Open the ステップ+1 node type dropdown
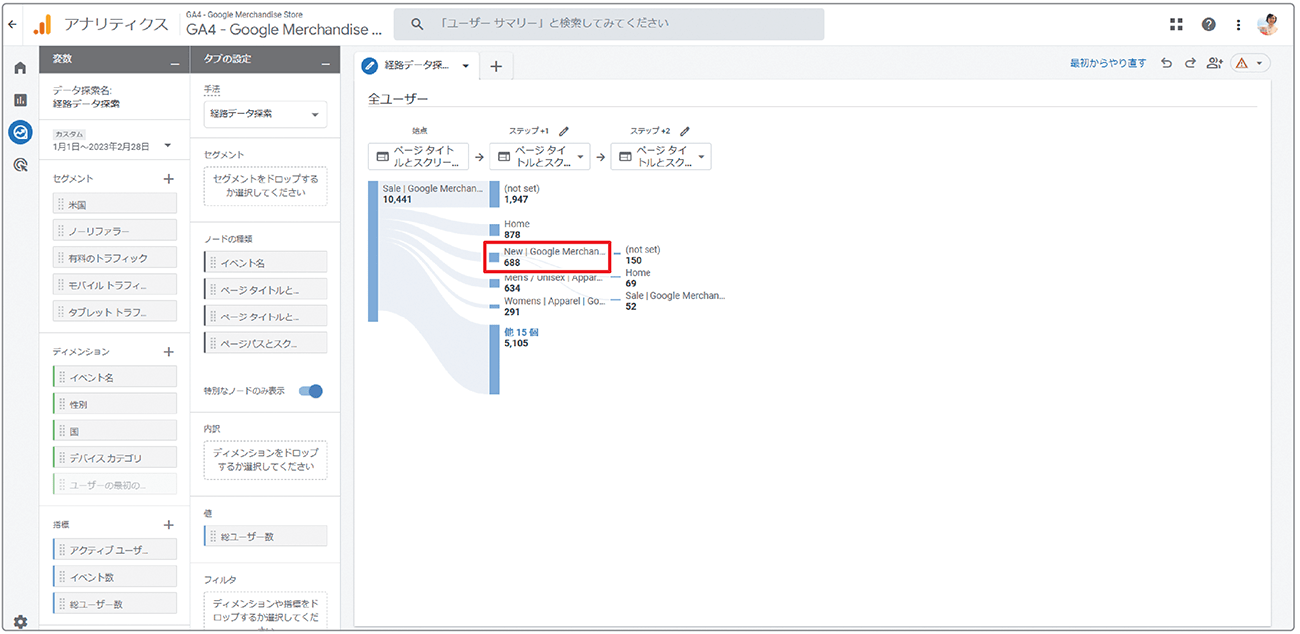 (x=540, y=156)
